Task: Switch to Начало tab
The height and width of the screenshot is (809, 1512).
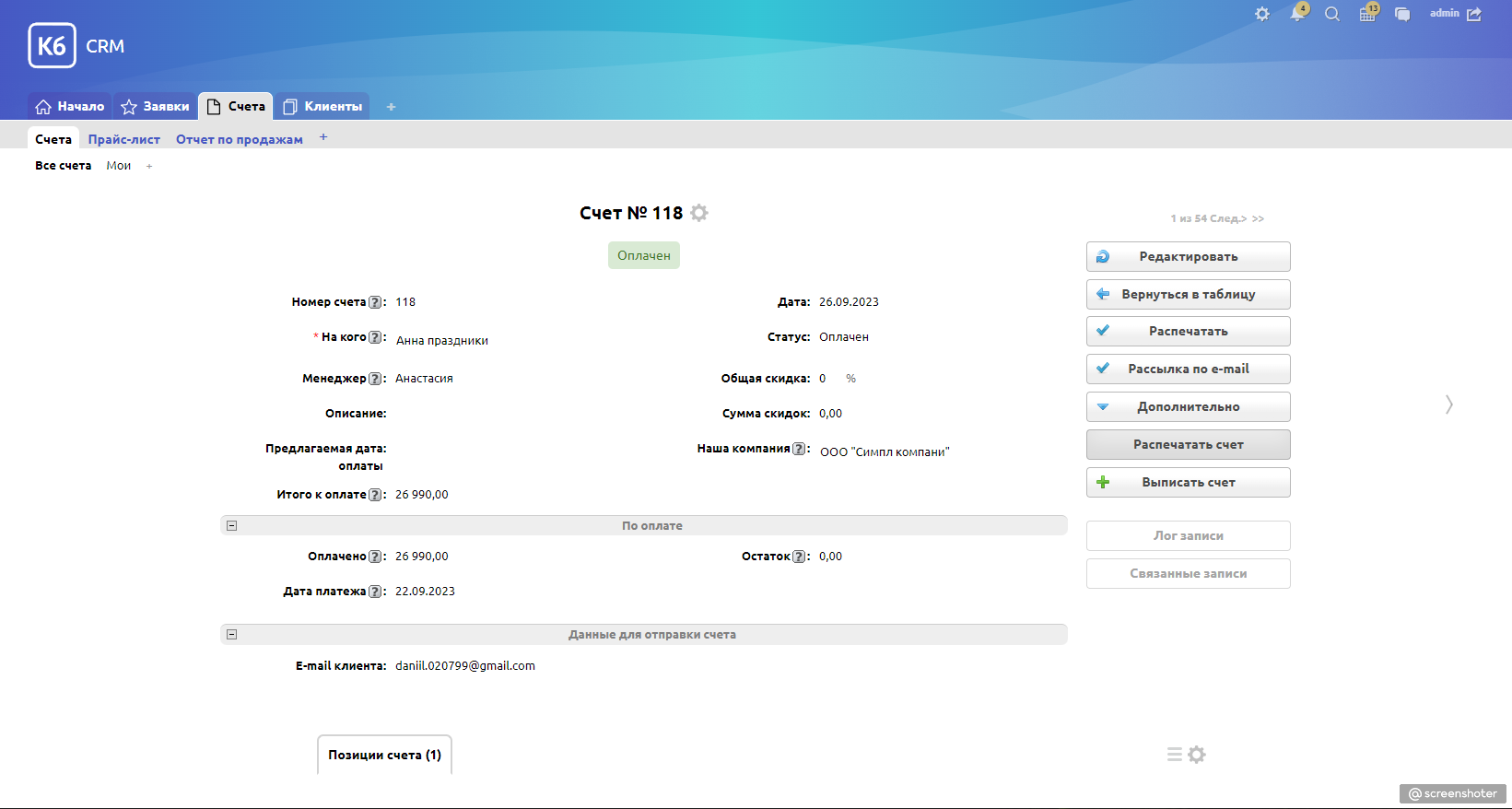Action: point(70,107)
